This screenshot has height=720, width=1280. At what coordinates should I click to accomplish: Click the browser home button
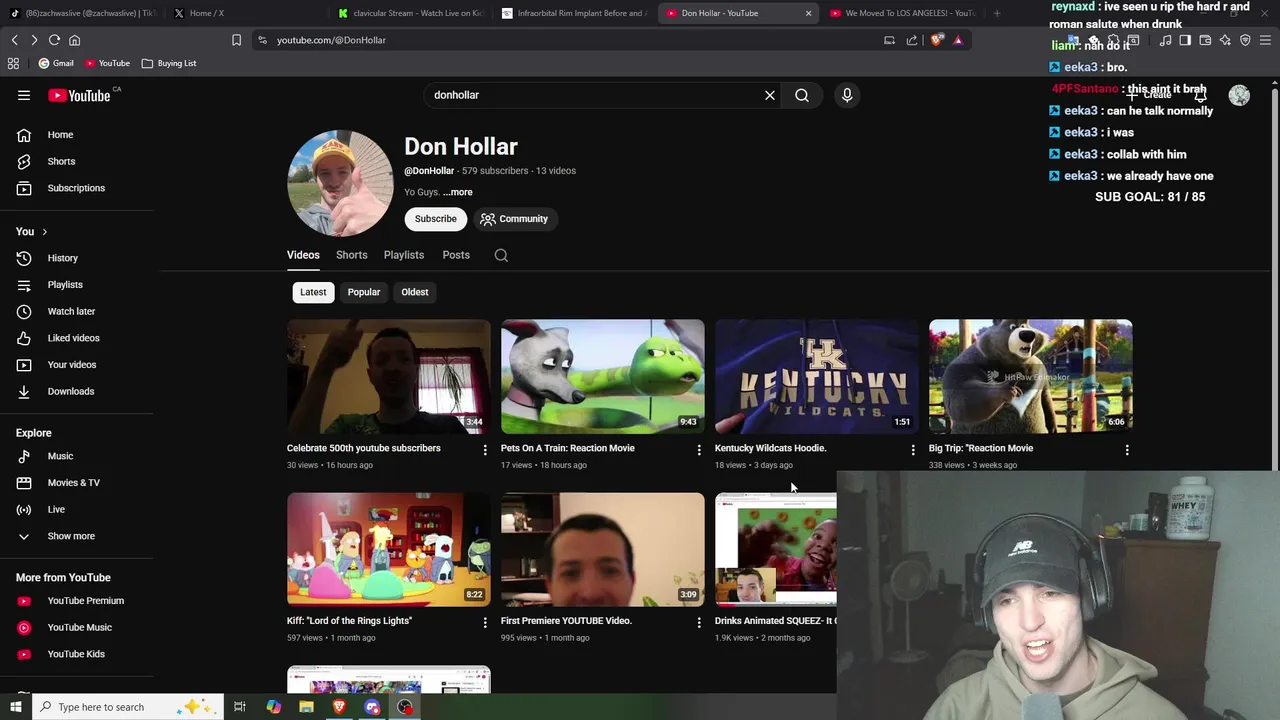[74, 40]
